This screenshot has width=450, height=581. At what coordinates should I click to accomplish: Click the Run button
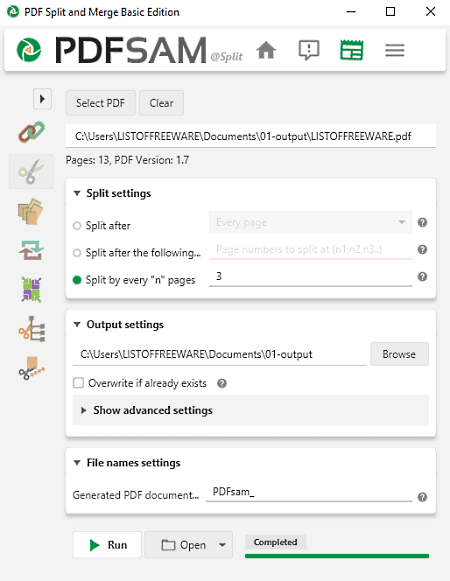pyautogui.click(x=107, y=545)
